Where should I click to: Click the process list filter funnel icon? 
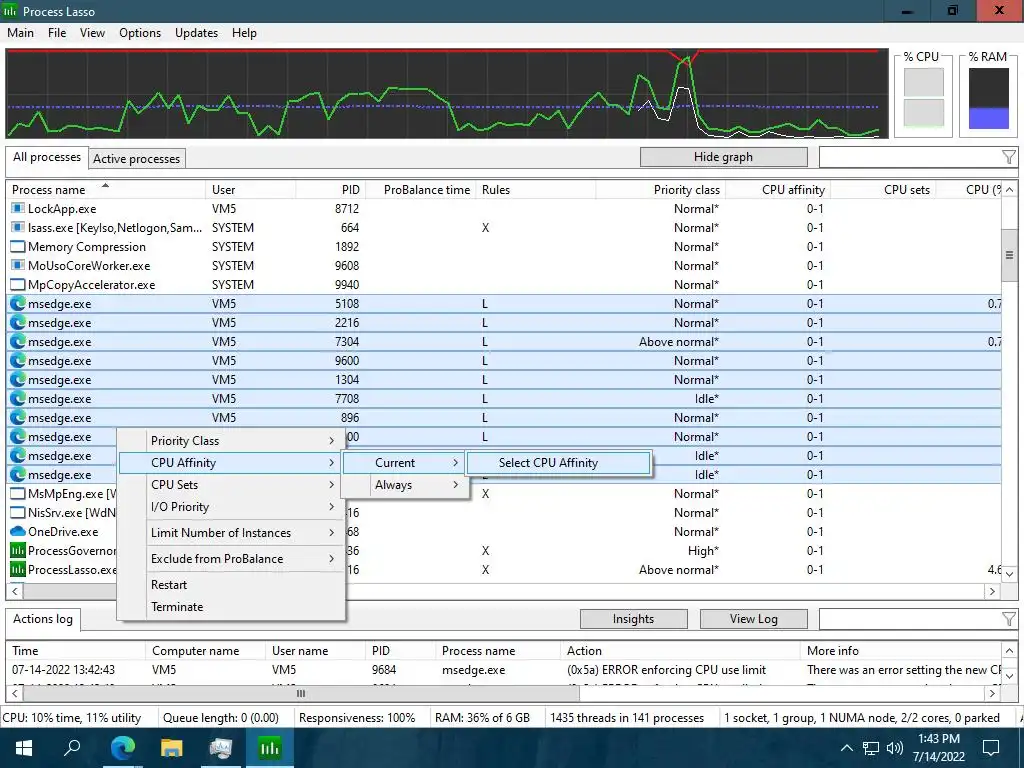[1008, 157]
